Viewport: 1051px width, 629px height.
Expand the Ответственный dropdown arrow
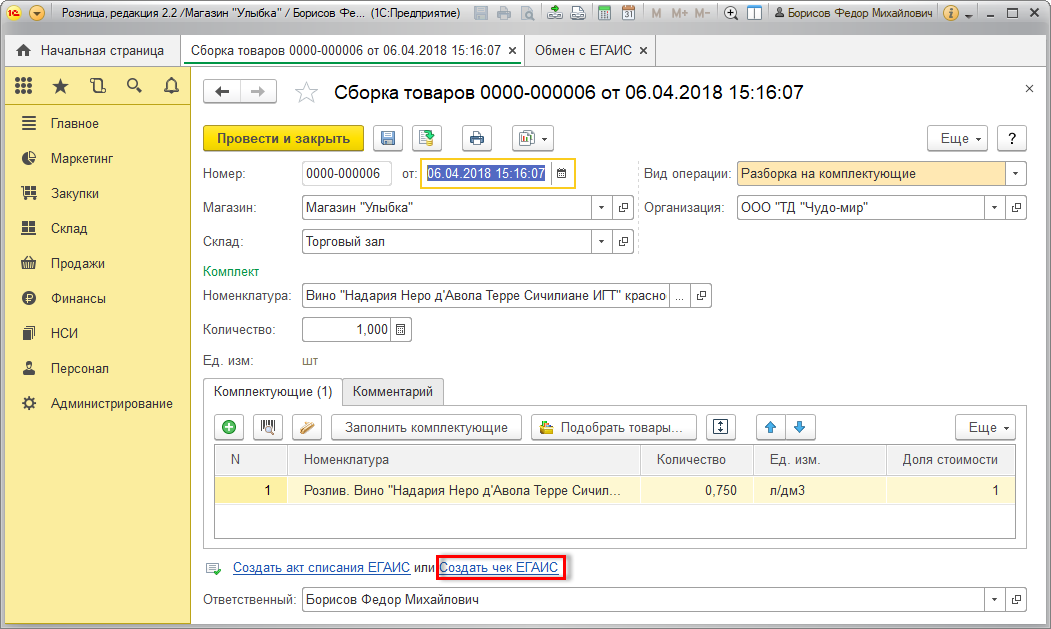995,599
